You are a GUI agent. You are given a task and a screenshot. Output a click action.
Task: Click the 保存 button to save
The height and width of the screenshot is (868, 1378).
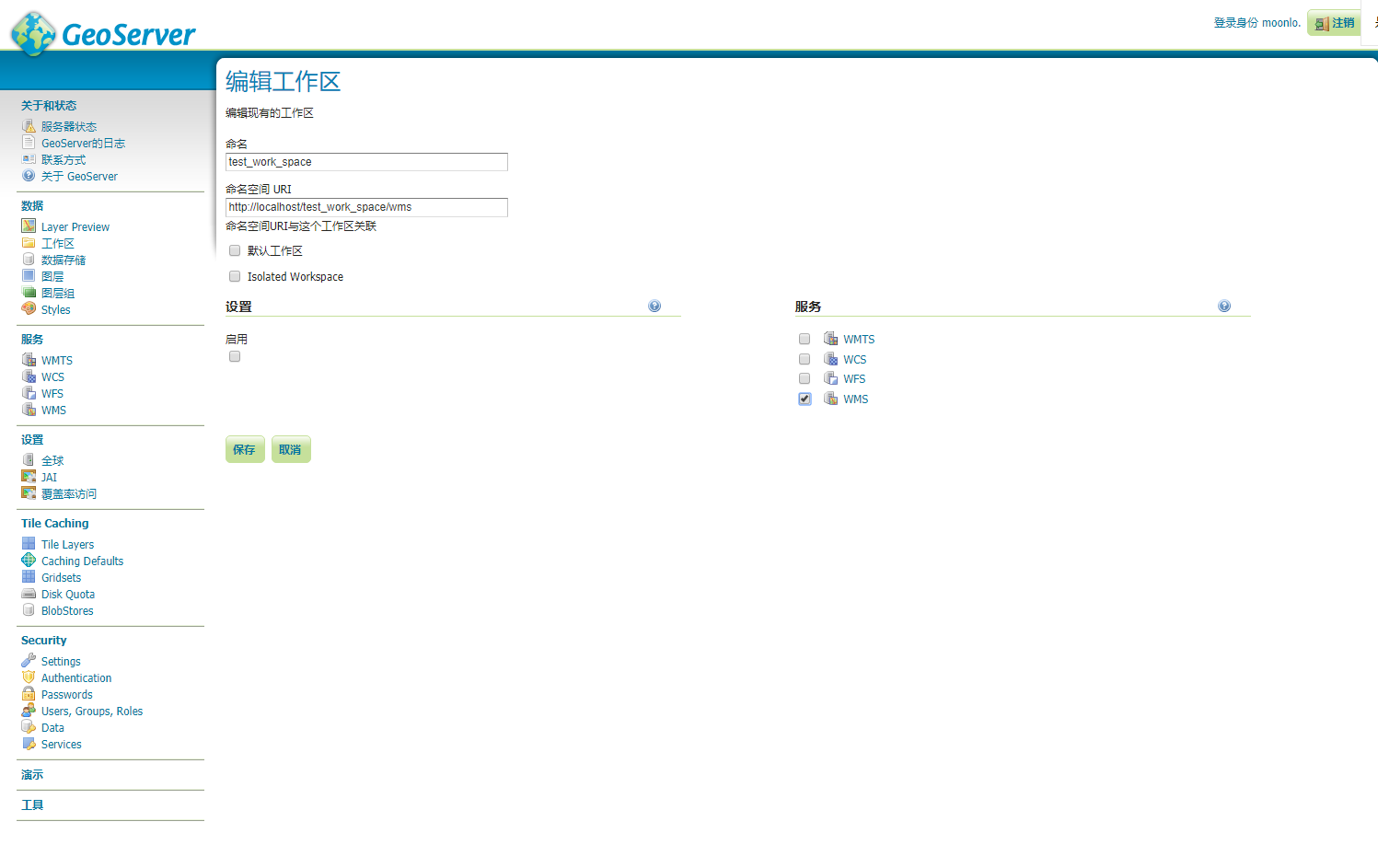(244, 449)
